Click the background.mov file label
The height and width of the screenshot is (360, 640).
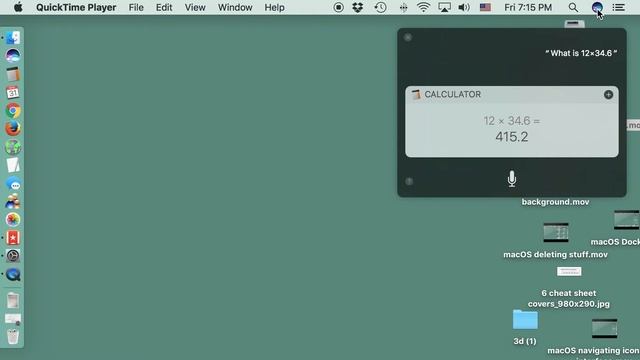555,202
